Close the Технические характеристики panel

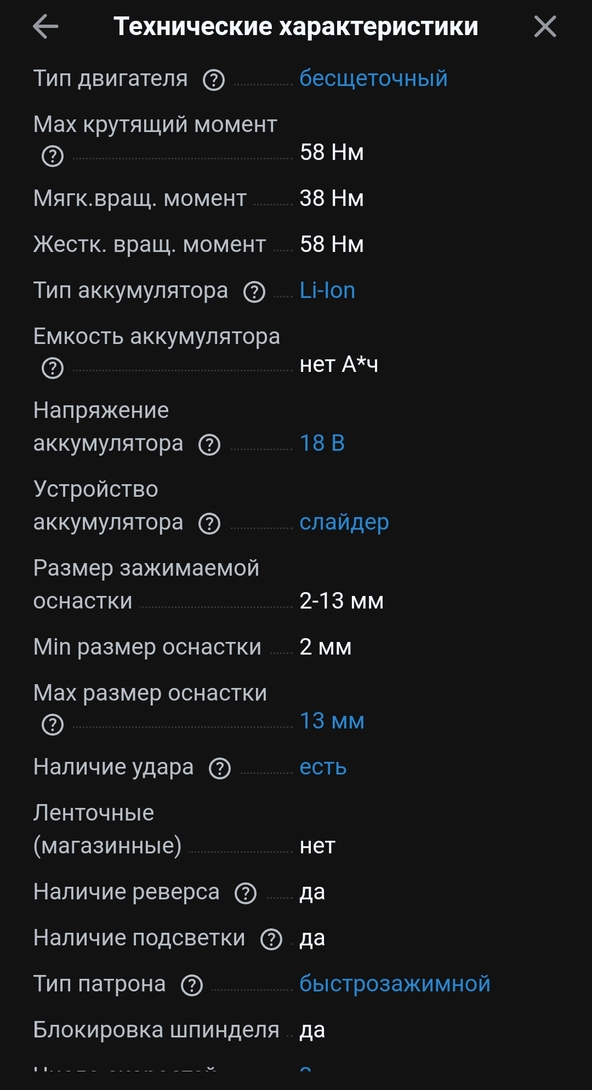(545, 26)
